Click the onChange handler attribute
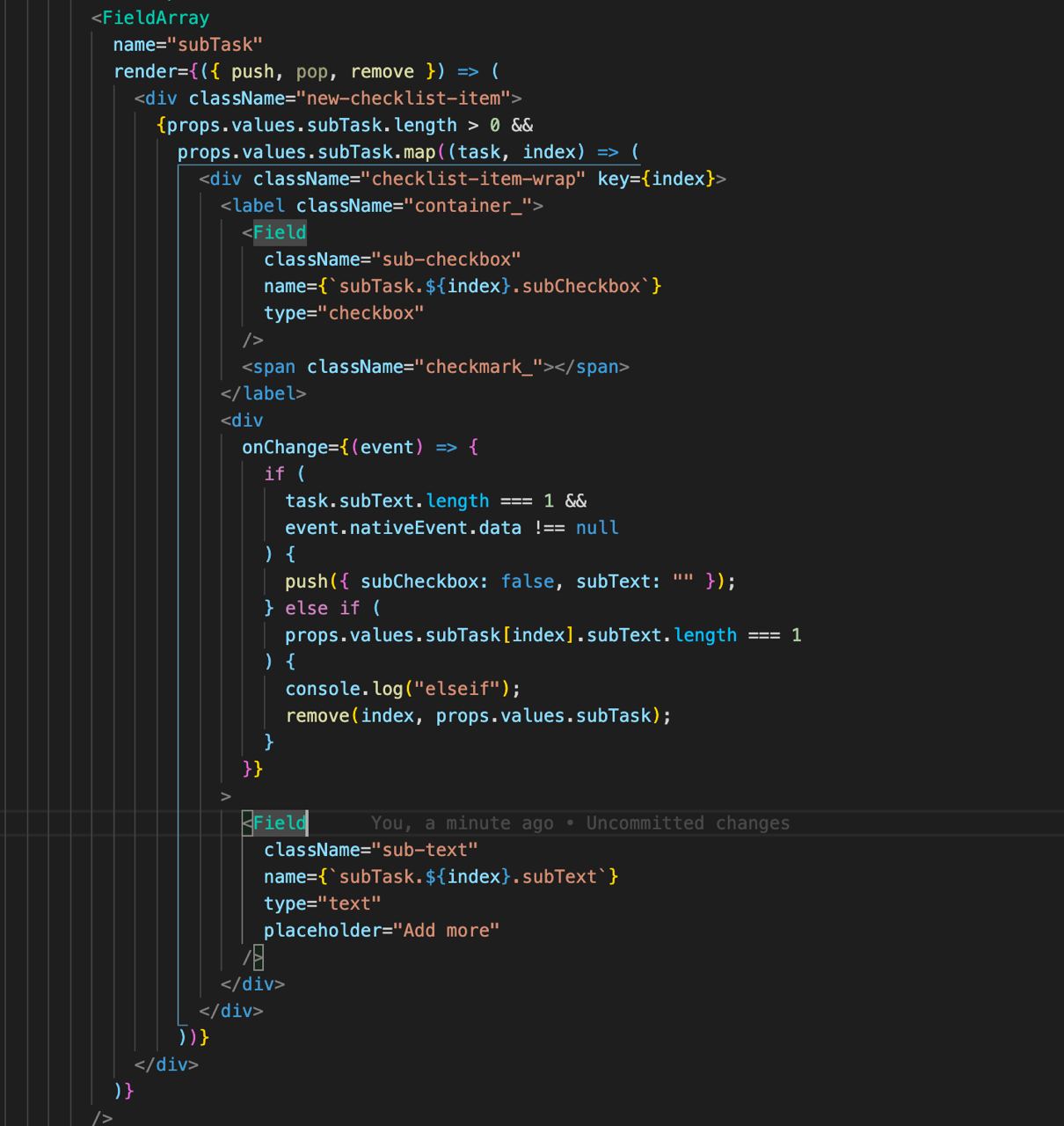1064x1126 pixels. (x=285, y=447)
